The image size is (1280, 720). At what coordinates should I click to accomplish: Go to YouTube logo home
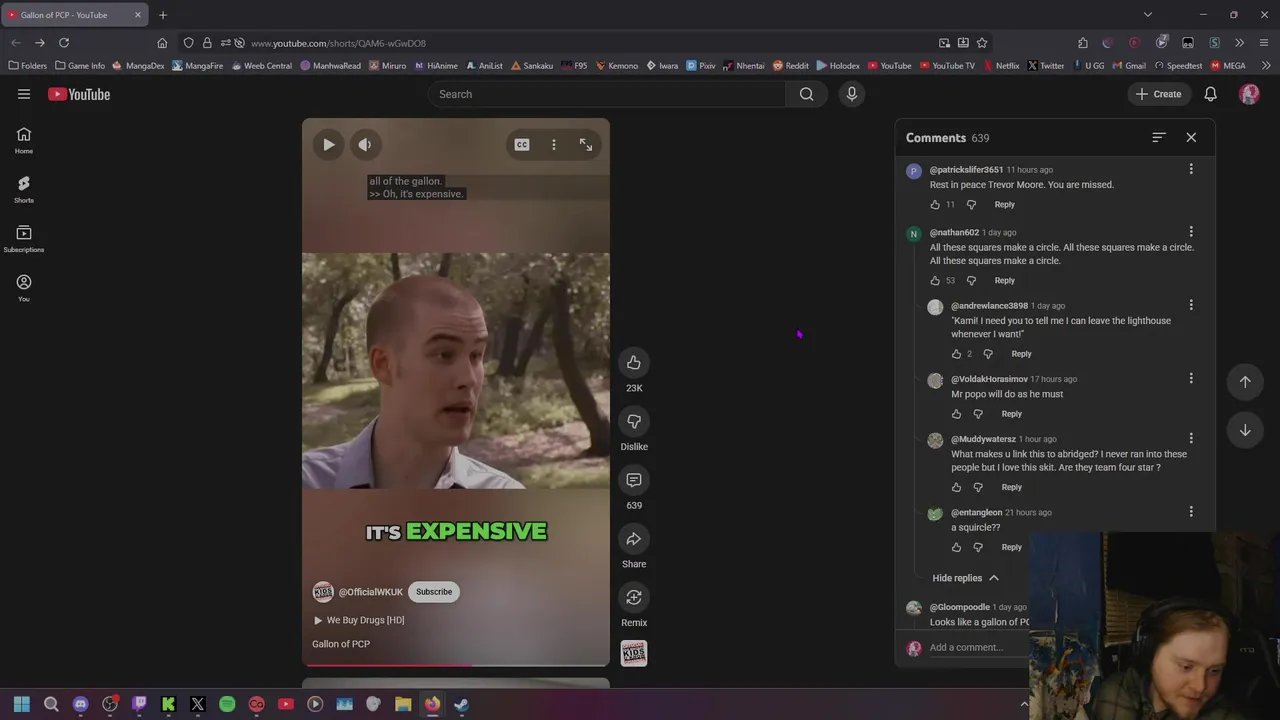(79, 94)
